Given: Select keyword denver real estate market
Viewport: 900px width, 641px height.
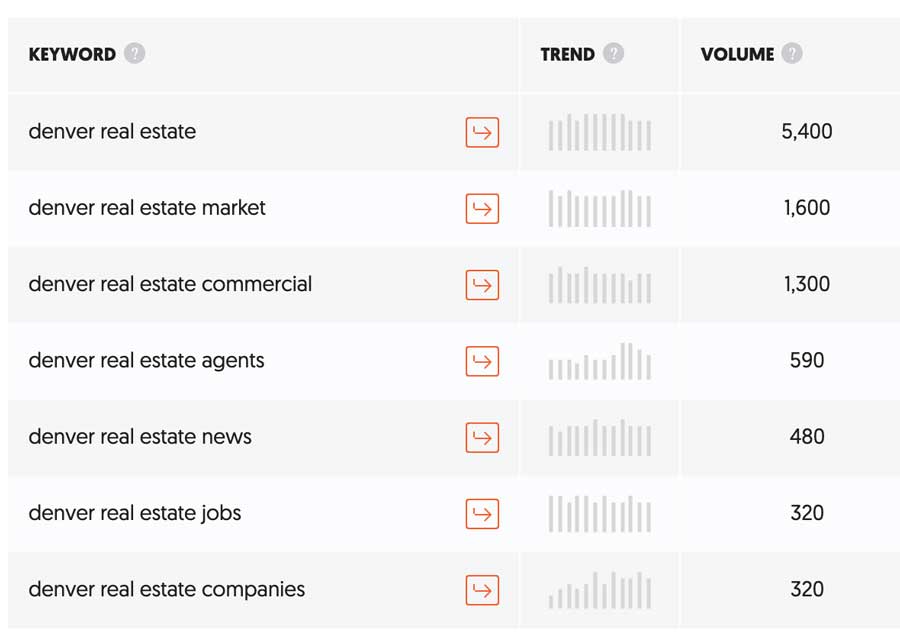Looking at the screenshot, I should 147,208.
